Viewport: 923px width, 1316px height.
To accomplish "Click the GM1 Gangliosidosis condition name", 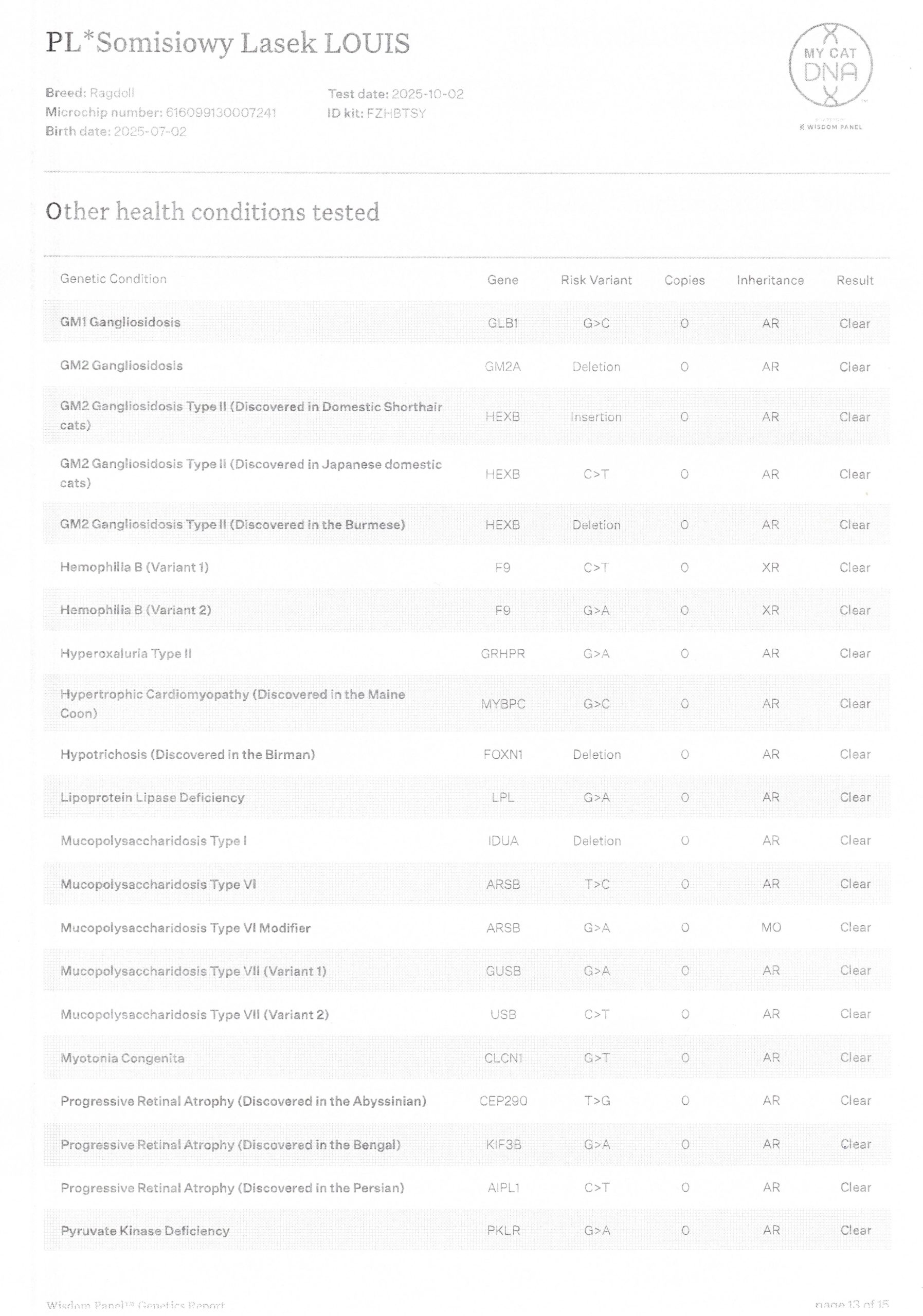I will coord(120,322).
